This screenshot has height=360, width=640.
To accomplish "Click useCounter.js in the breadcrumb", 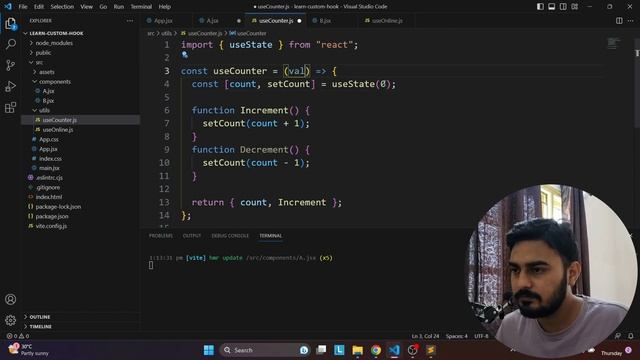I will (205, 33).
